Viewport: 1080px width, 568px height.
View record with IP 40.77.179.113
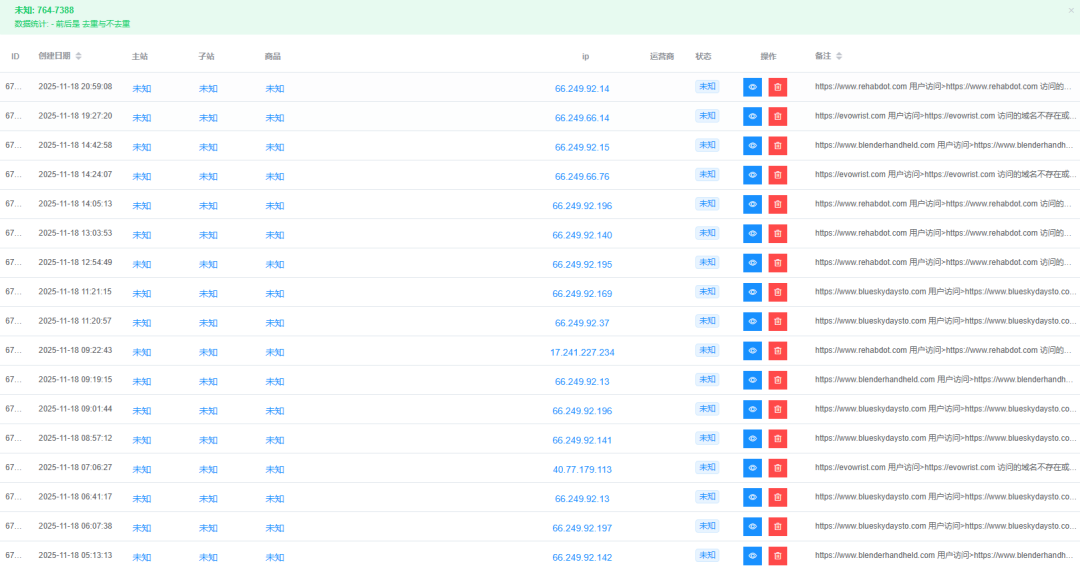click(x=752, y=467)
